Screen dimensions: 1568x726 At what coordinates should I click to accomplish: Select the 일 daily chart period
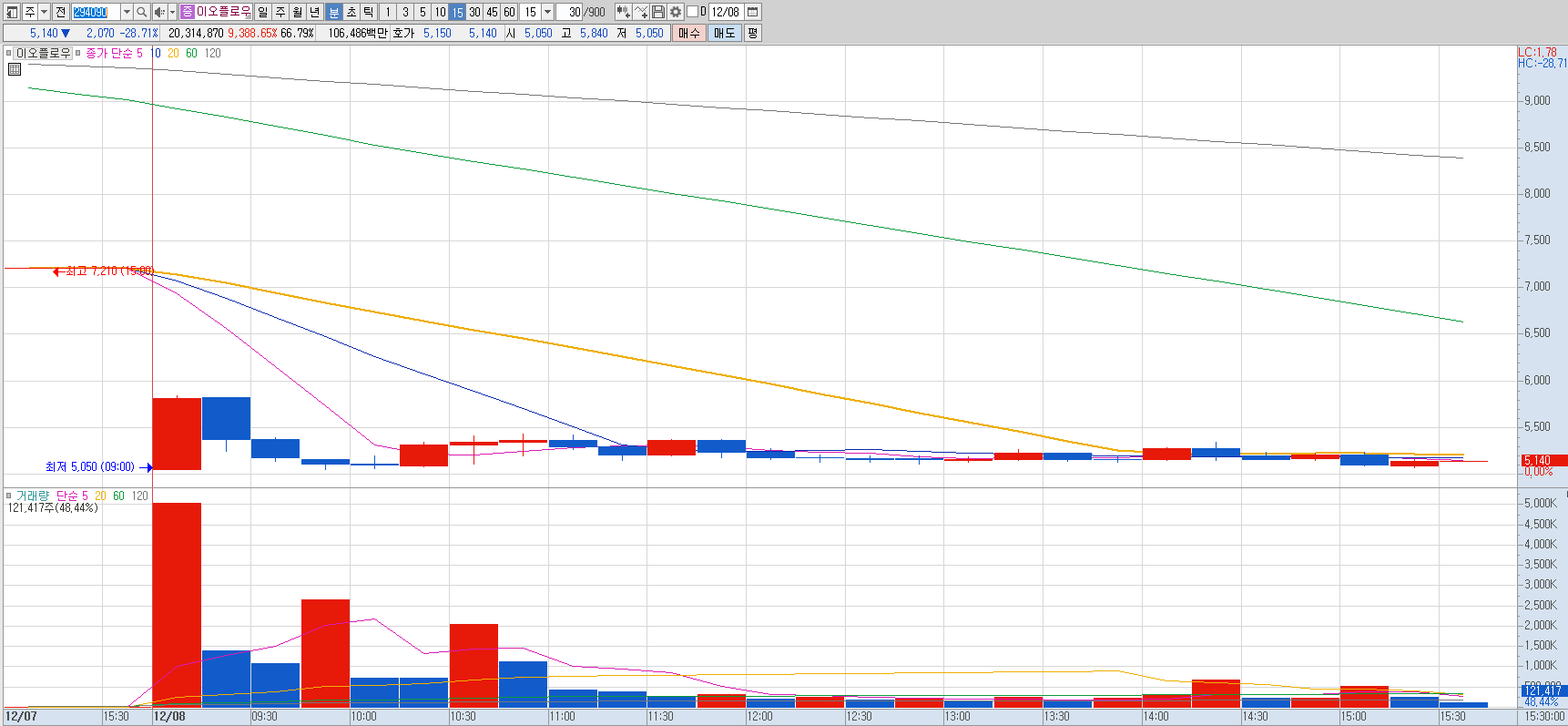tap(263, 12)
